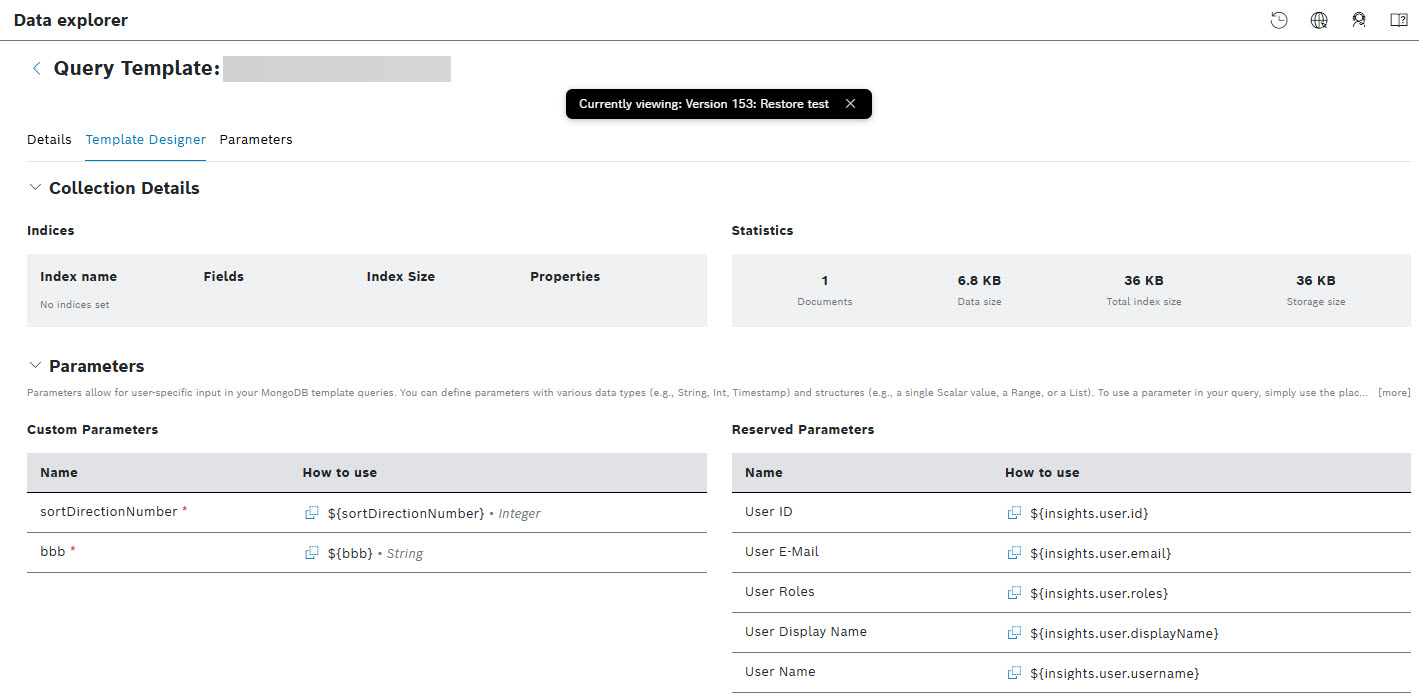This screenshot has width=1419, height=700.
Task: Click the Fields column header
Action: coord(224,277)
